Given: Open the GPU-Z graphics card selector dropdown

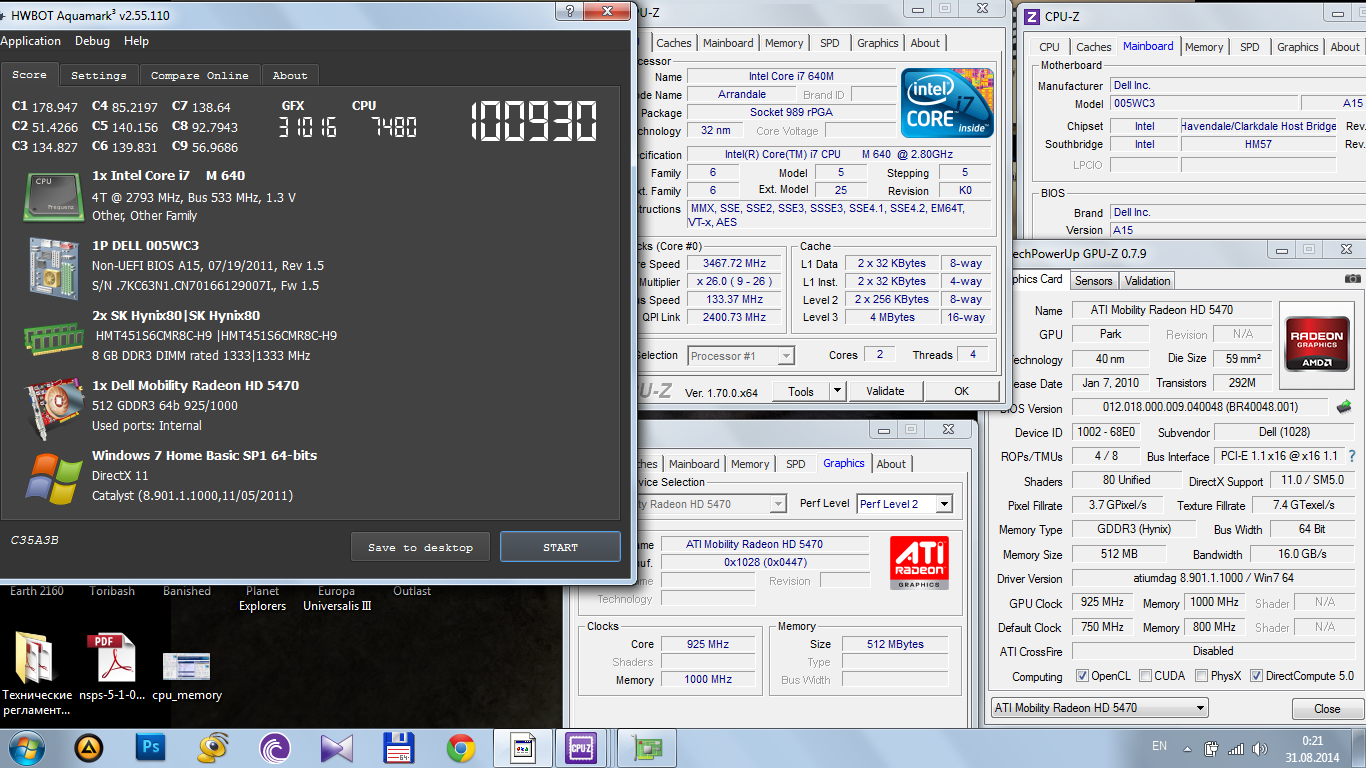Looking at the screenshot, I should pos(1099,708).
